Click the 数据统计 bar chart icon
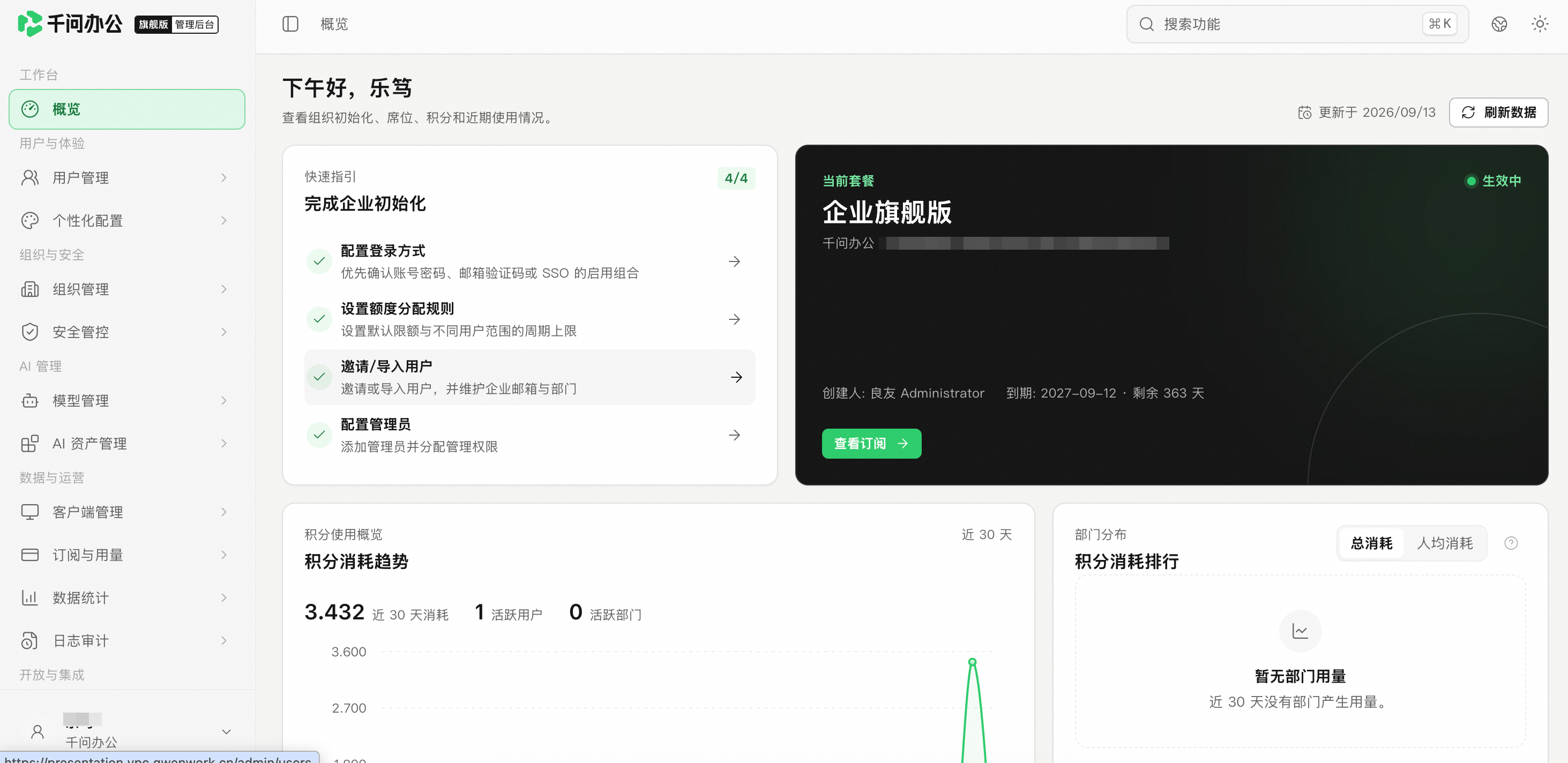1568x763 pixels. (30, 597)
